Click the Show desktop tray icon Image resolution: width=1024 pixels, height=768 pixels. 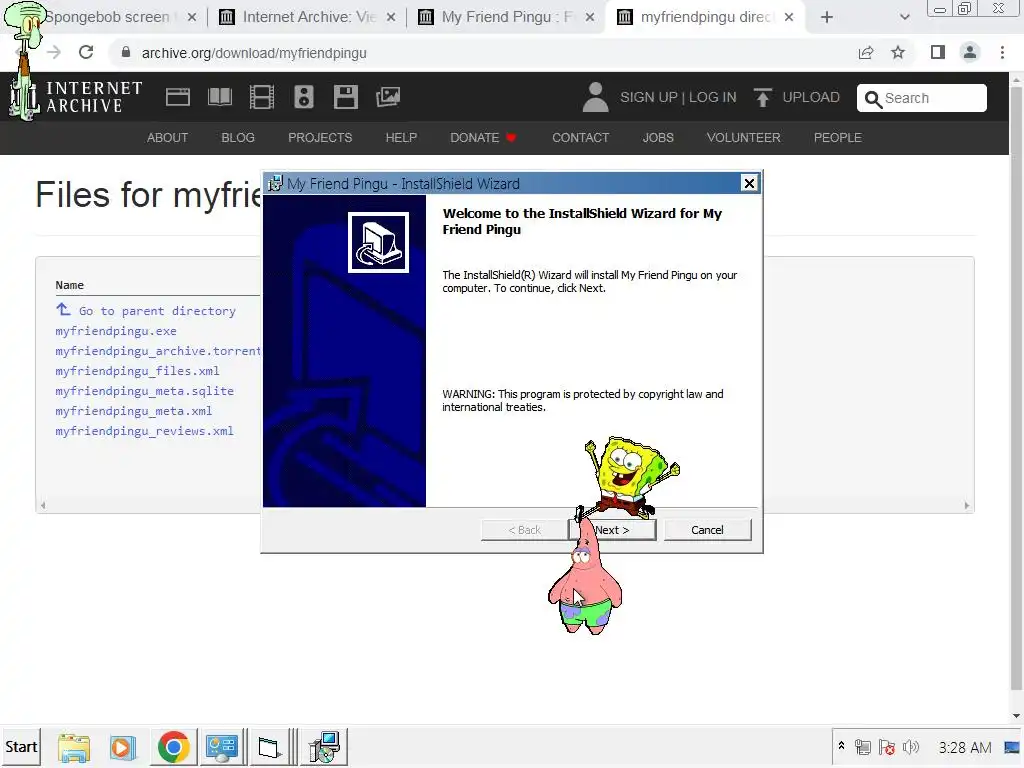click(x=1012, y=746)
